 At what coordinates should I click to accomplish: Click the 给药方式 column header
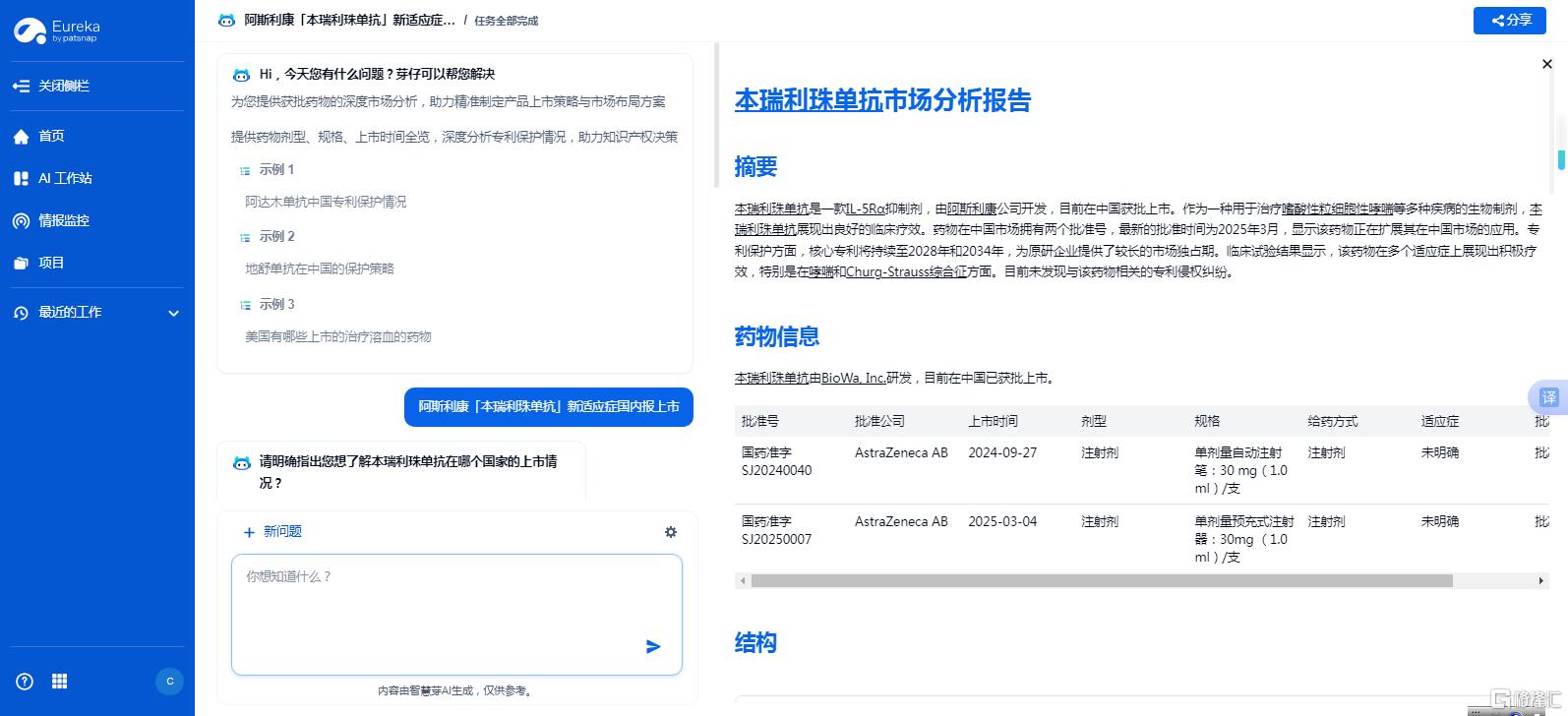point(1333,421)
